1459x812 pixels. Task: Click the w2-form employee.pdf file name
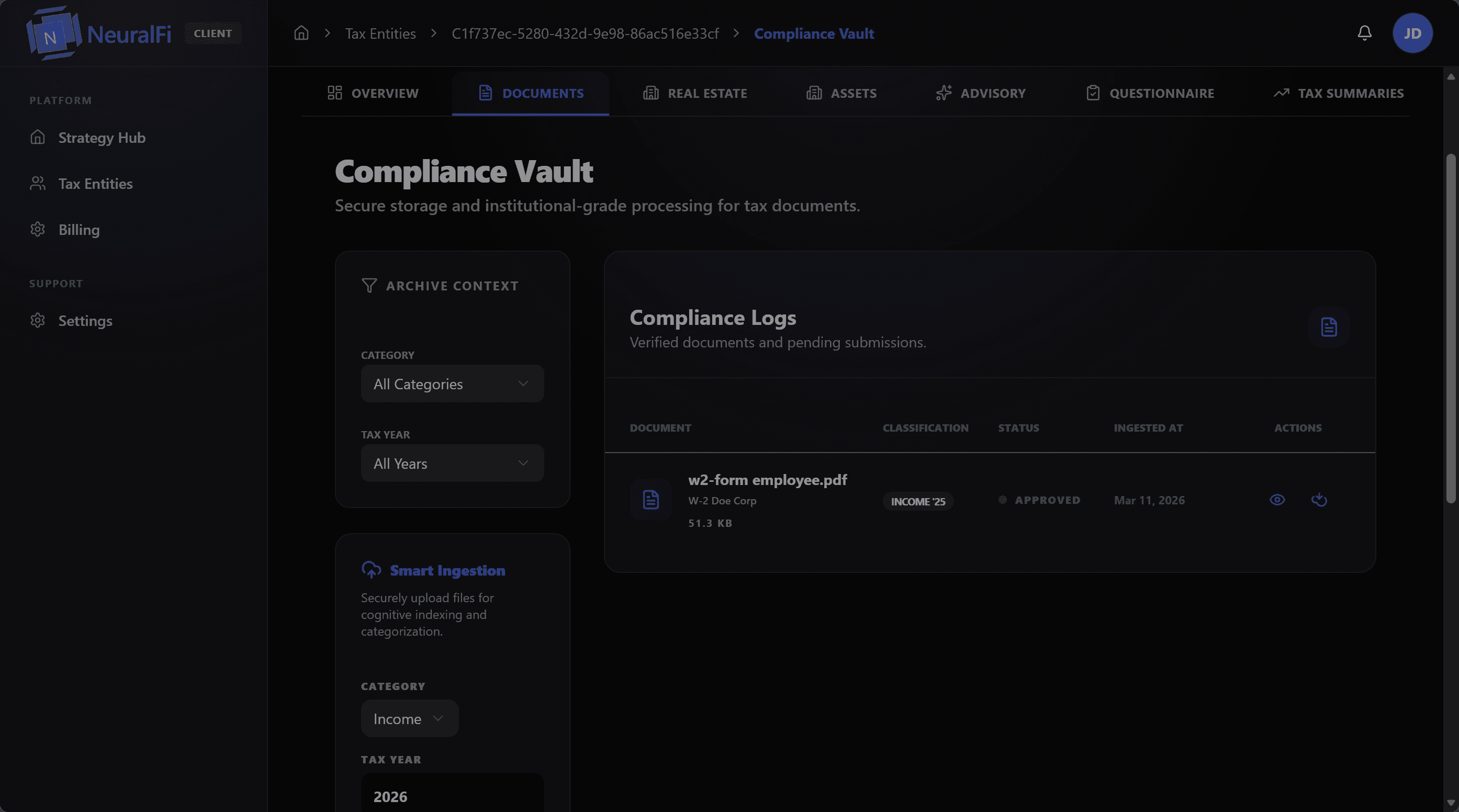(768, 480)
